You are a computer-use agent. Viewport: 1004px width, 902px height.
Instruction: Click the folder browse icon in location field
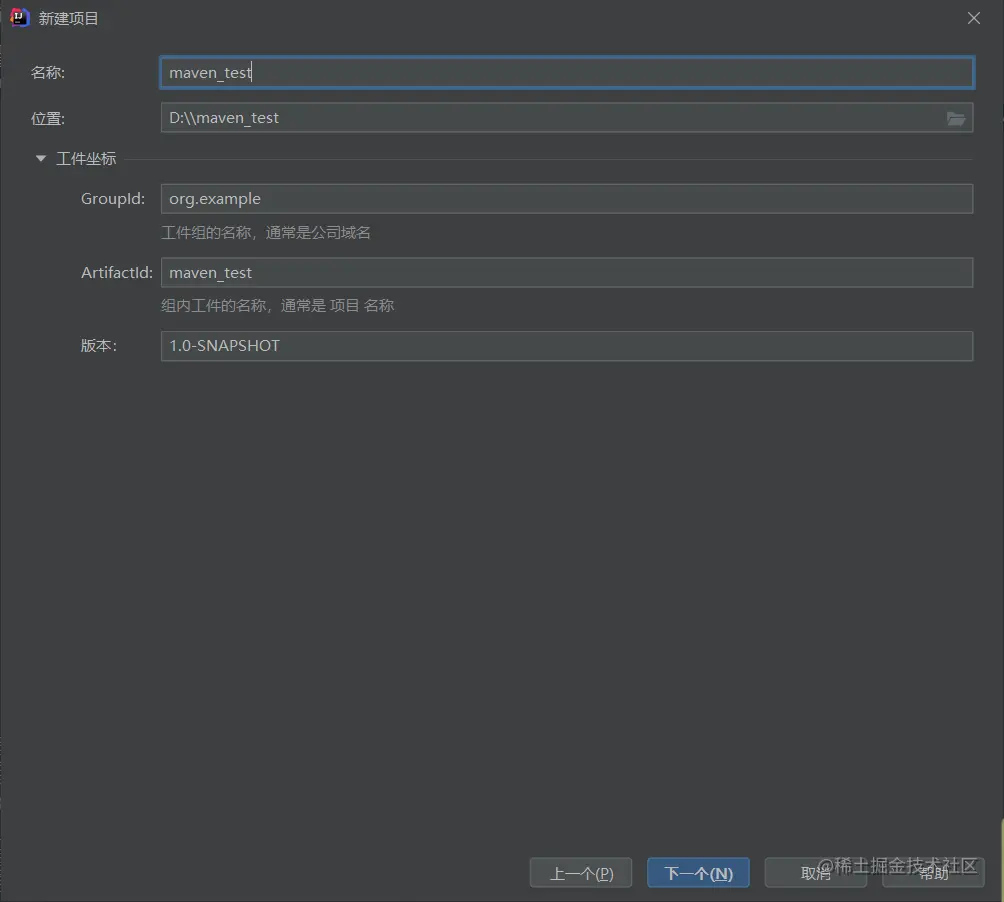coord(955,118)
